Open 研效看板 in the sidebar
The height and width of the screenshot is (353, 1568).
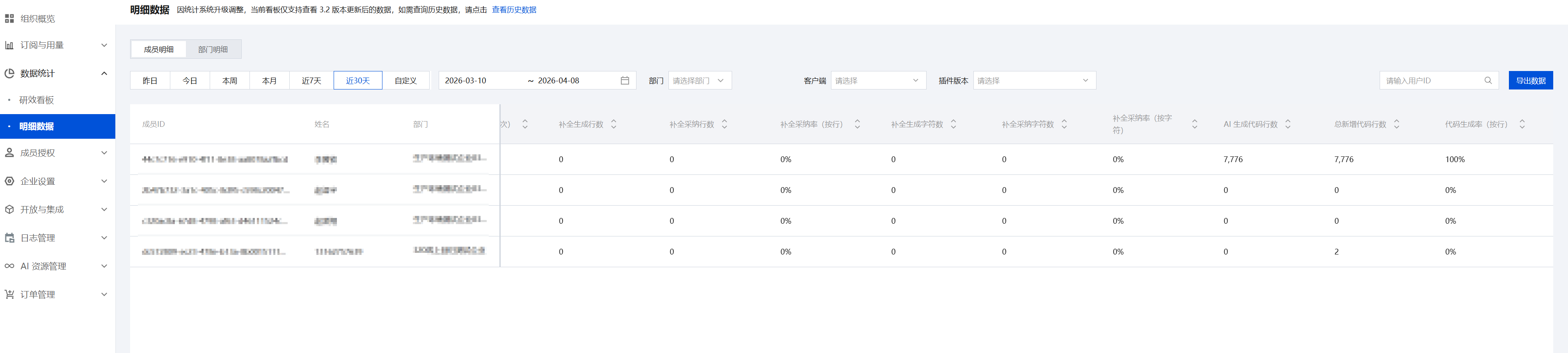[x=37, y=100]
